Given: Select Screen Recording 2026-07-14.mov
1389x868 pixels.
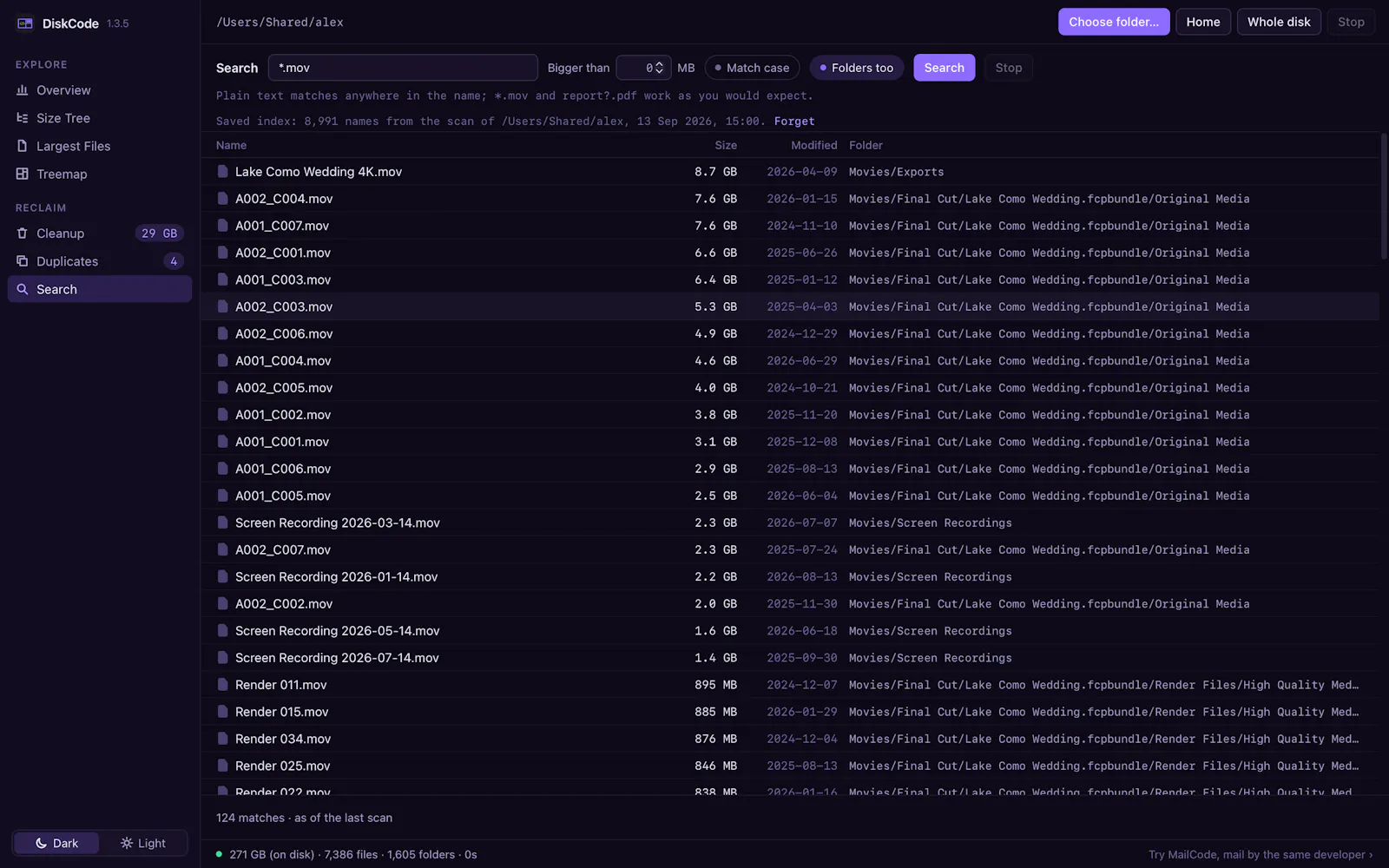Looking at the screenshot, I should pos(790,658).
